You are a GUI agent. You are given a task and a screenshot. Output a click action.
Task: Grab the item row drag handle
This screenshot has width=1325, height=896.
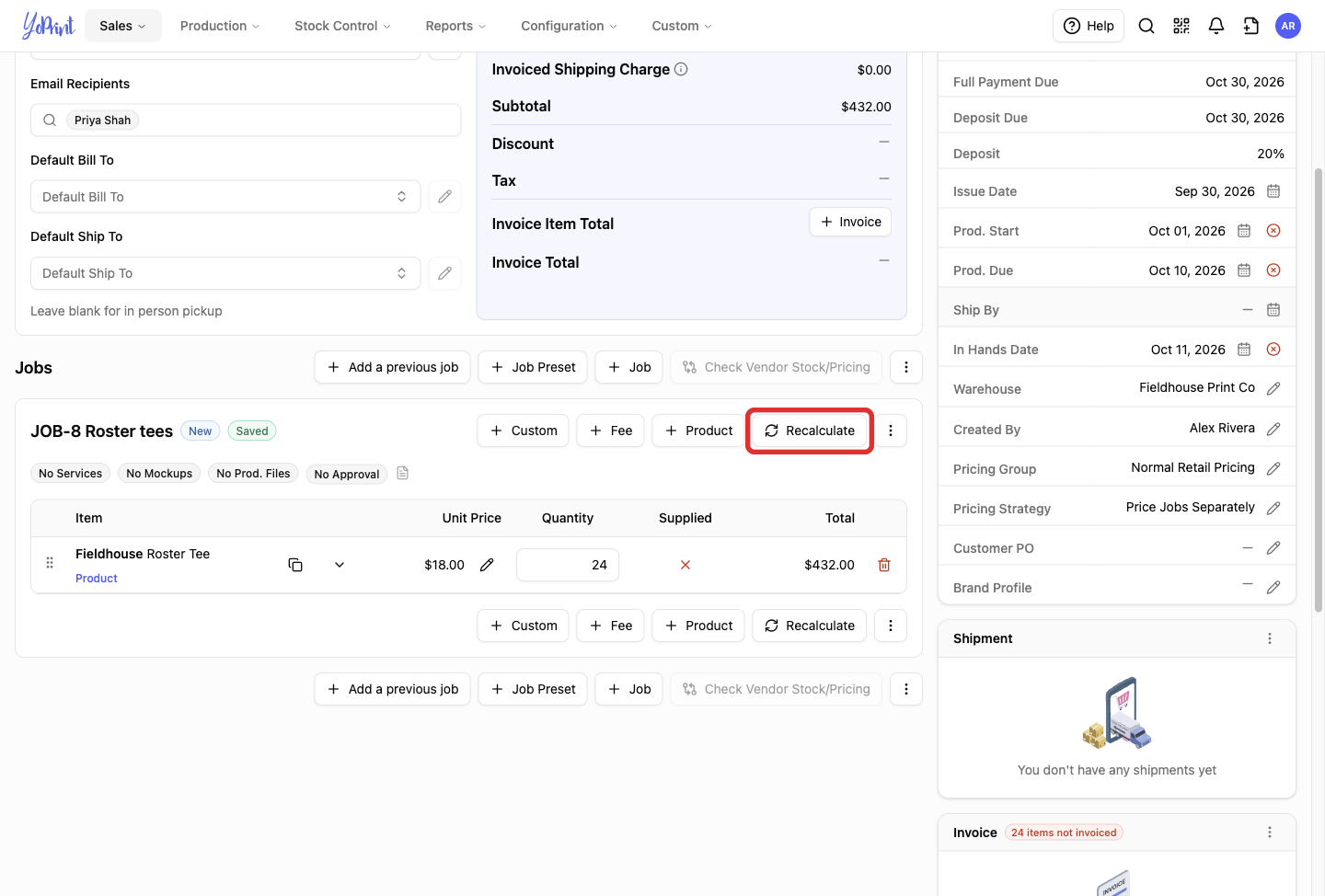tap(50, 563)
